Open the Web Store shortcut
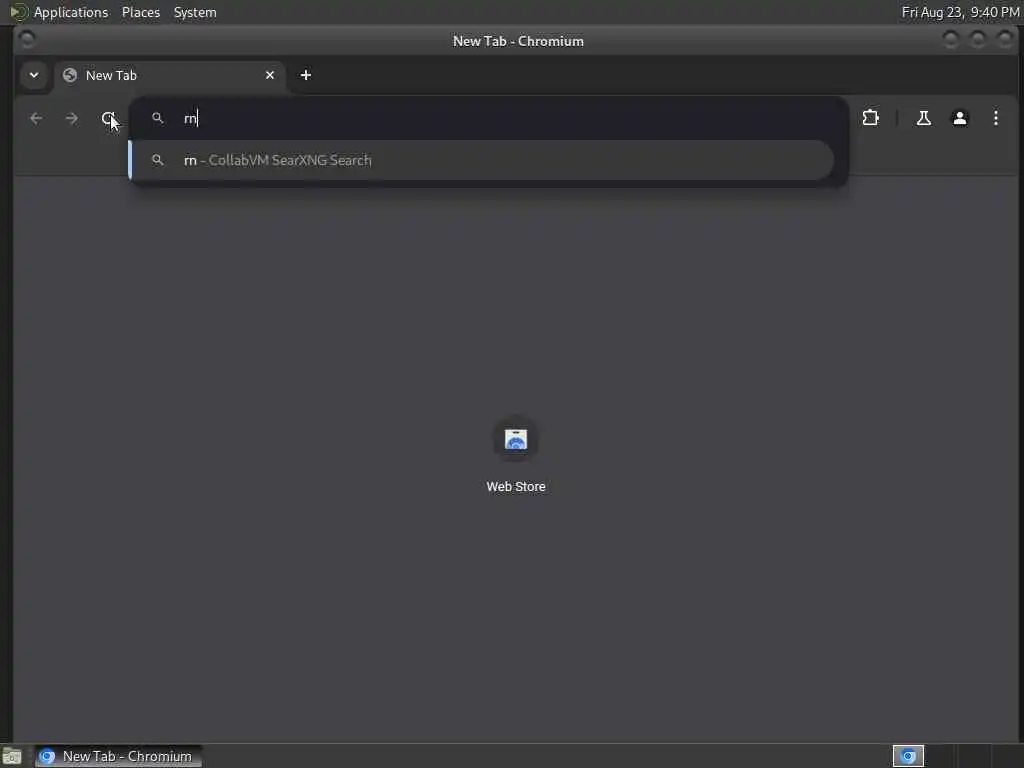 [x=515, y=454]
